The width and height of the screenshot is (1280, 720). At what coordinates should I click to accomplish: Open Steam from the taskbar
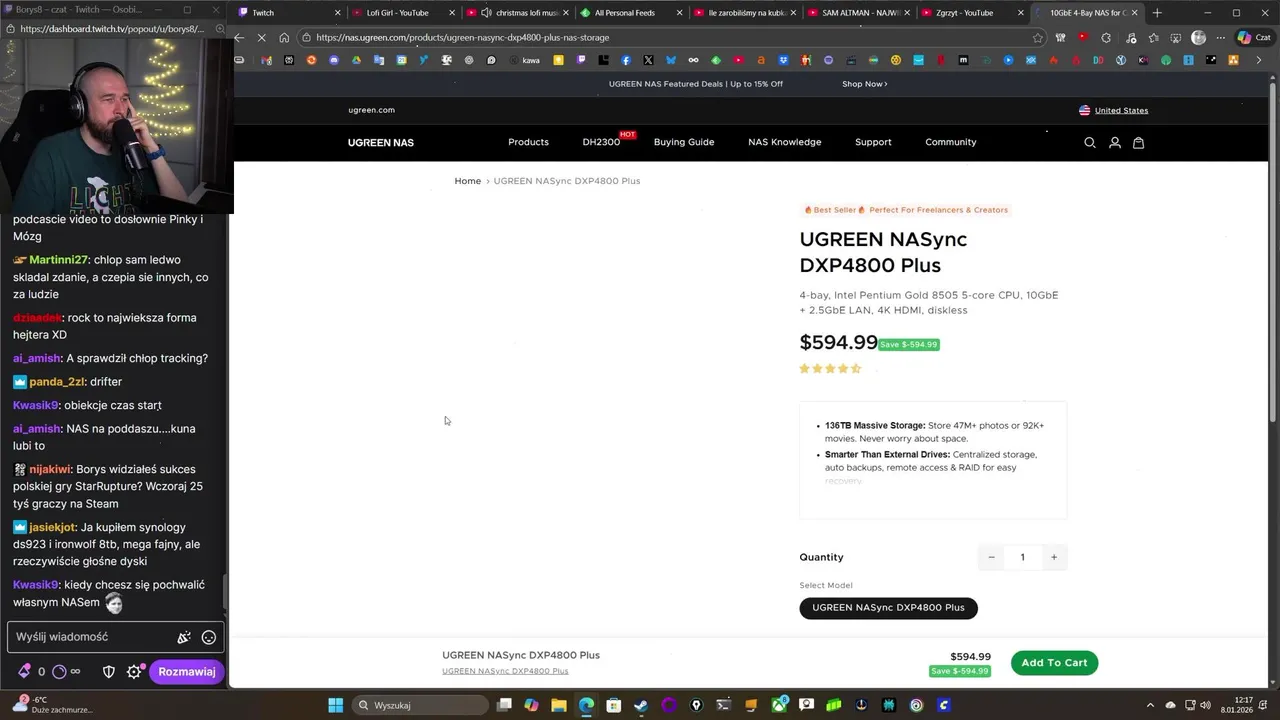[641, 705]
